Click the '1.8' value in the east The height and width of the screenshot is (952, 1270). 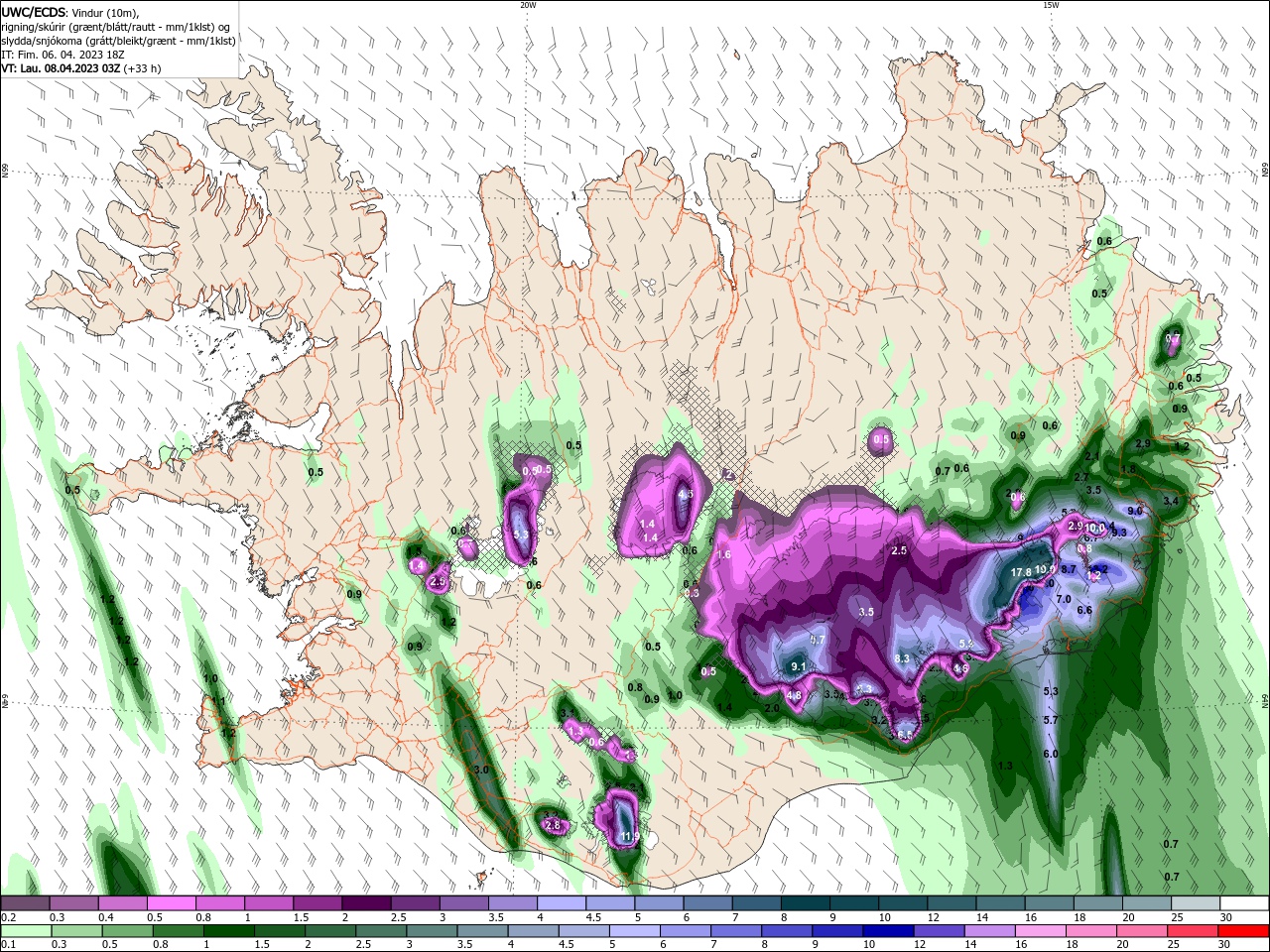click(1128, 469)
